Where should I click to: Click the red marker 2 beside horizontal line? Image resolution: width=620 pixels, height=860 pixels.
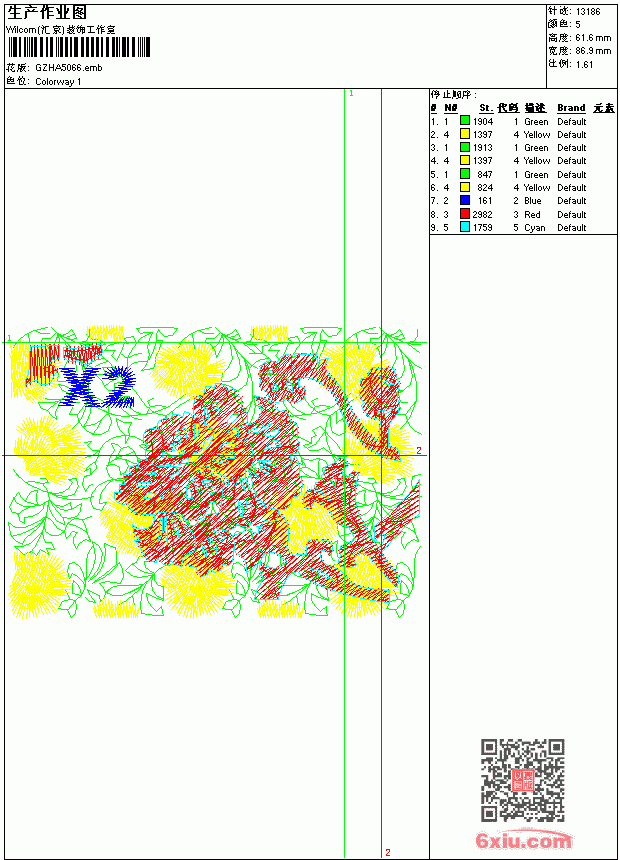[x=419, y=450]
